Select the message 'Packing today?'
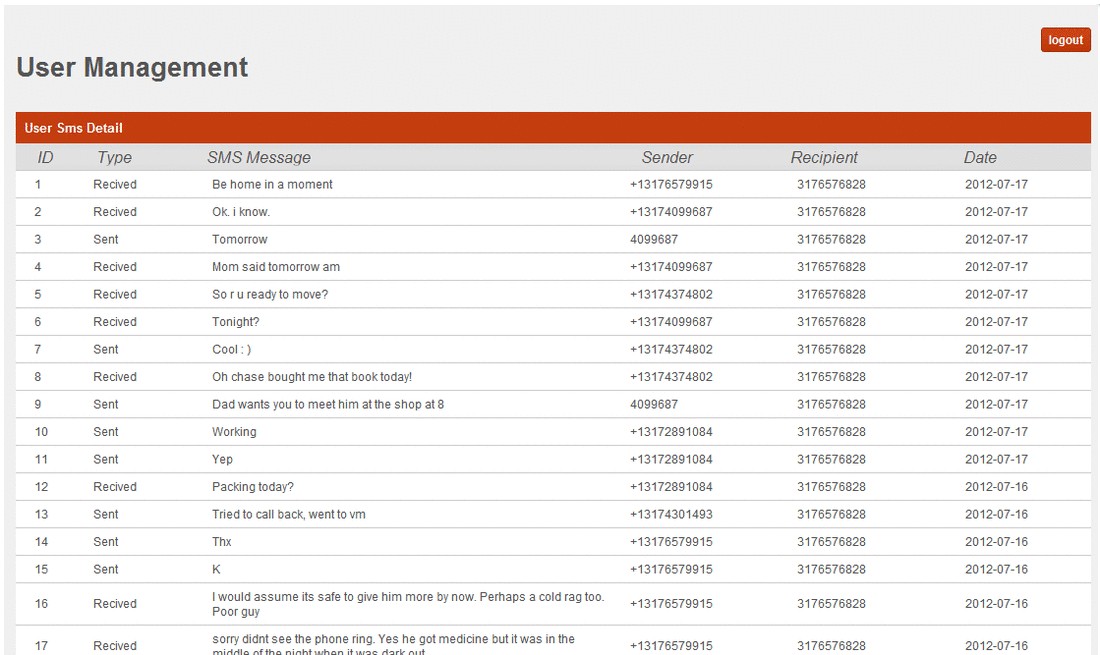1100x655 pixels. click(x=253, y=487)
